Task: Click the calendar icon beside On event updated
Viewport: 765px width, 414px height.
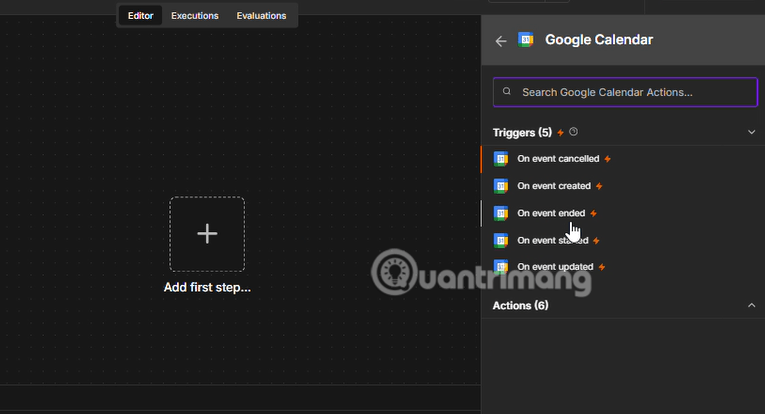Action: tap(501, 267)
